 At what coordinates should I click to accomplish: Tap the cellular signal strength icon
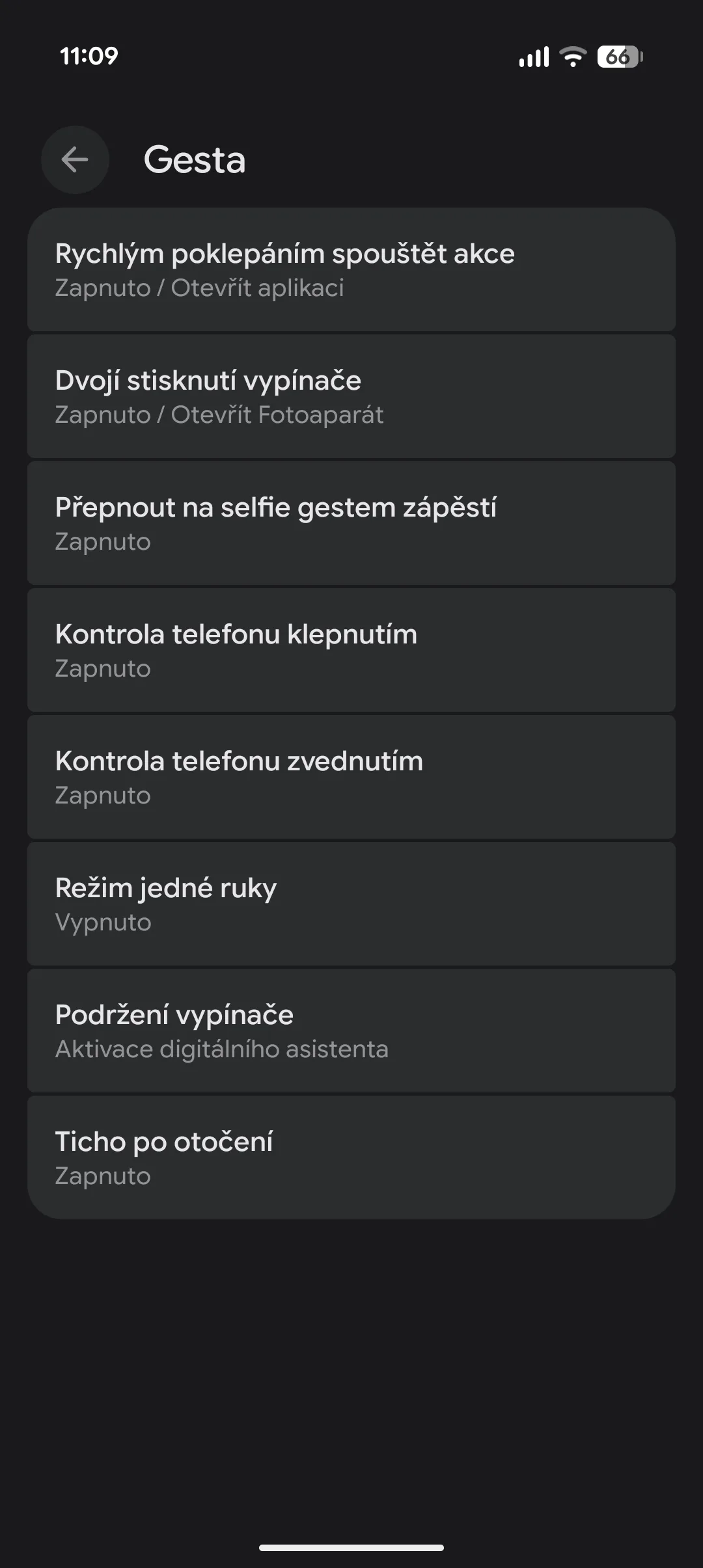[x=534, y=57]
